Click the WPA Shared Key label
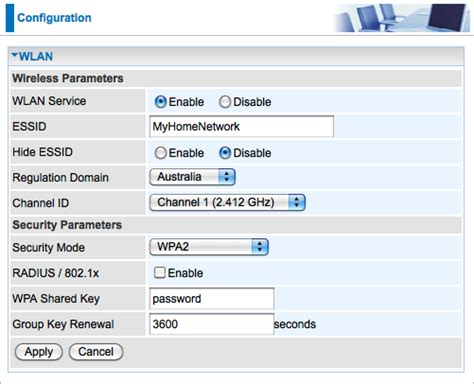 coord(56,299)
